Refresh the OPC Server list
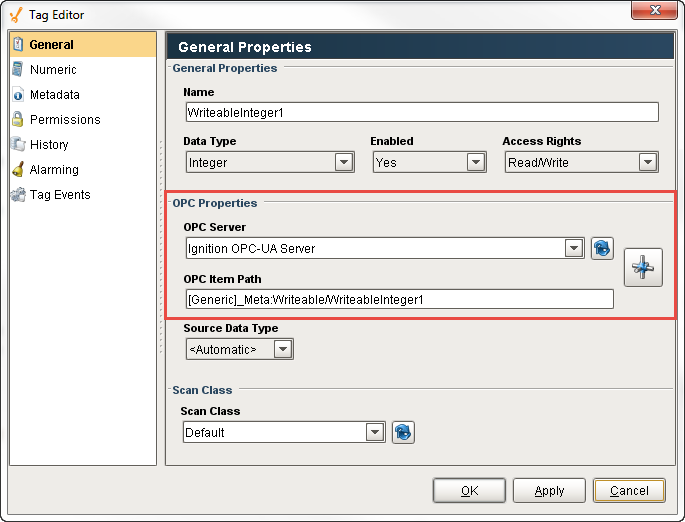The width and height of the screenshot is (685, 522). 602,249
